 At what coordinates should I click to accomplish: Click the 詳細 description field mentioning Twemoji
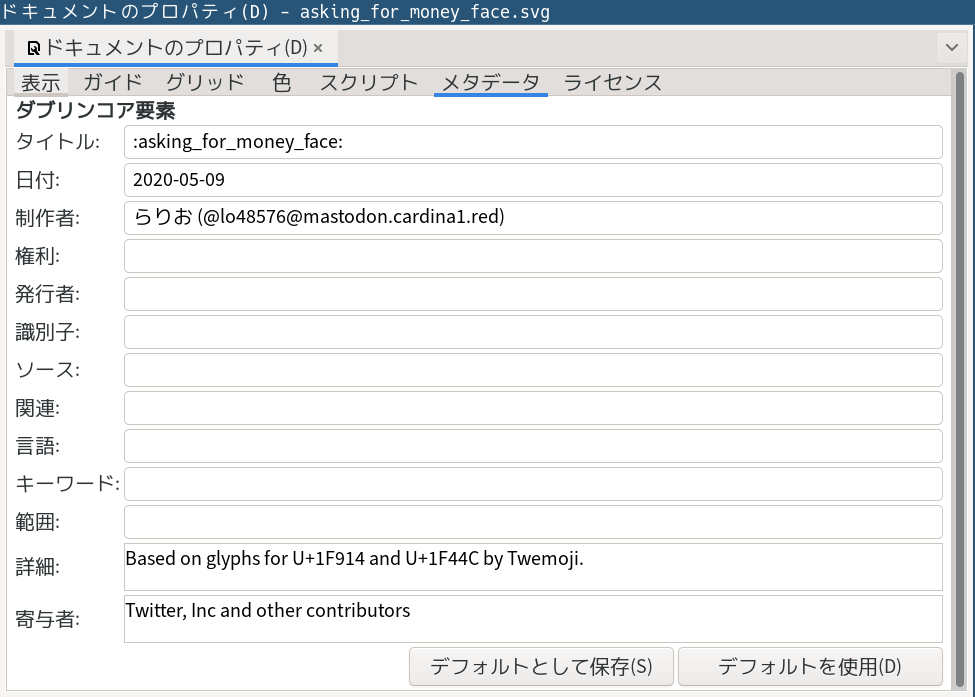click(532, 565)
